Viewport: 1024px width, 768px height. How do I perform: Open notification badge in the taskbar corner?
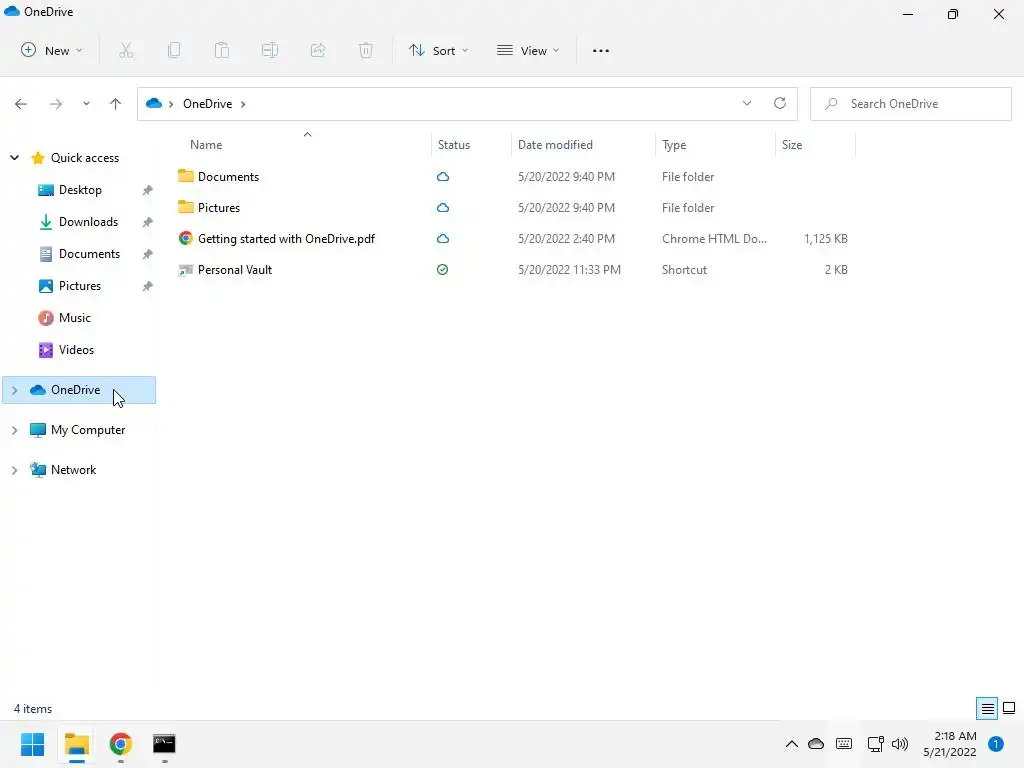(996, 744)
